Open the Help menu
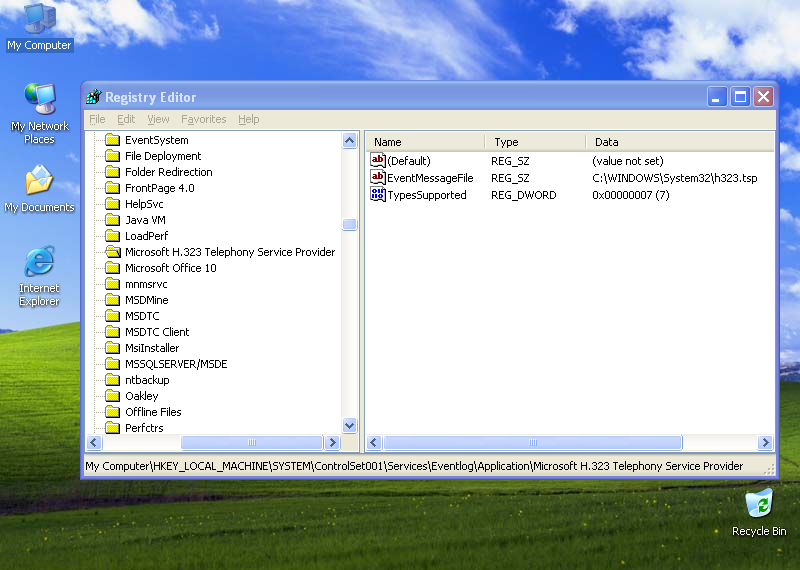 click(x=248, y=119)
